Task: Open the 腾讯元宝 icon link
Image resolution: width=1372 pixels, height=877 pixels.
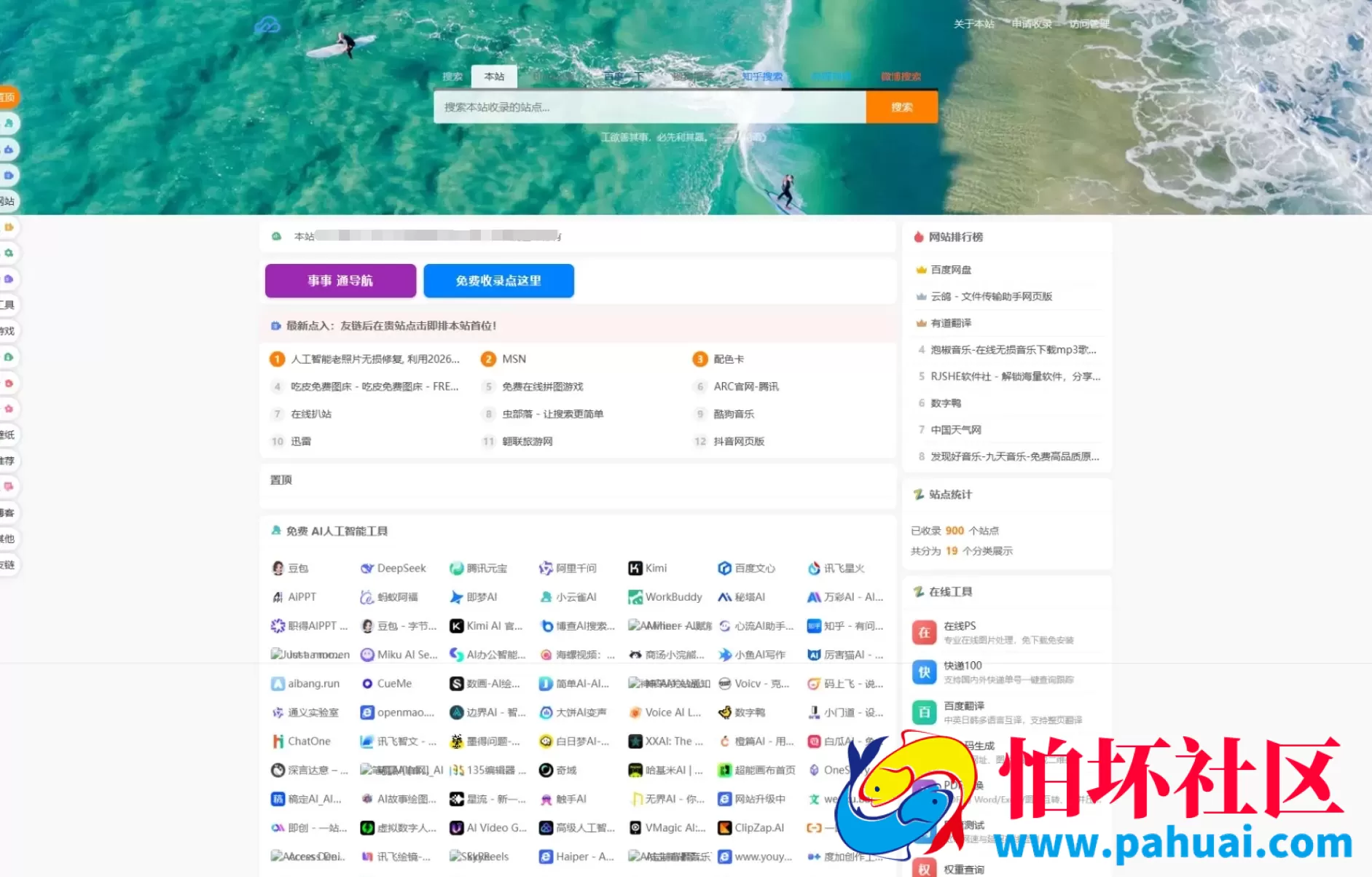Action: pos(457,568)
